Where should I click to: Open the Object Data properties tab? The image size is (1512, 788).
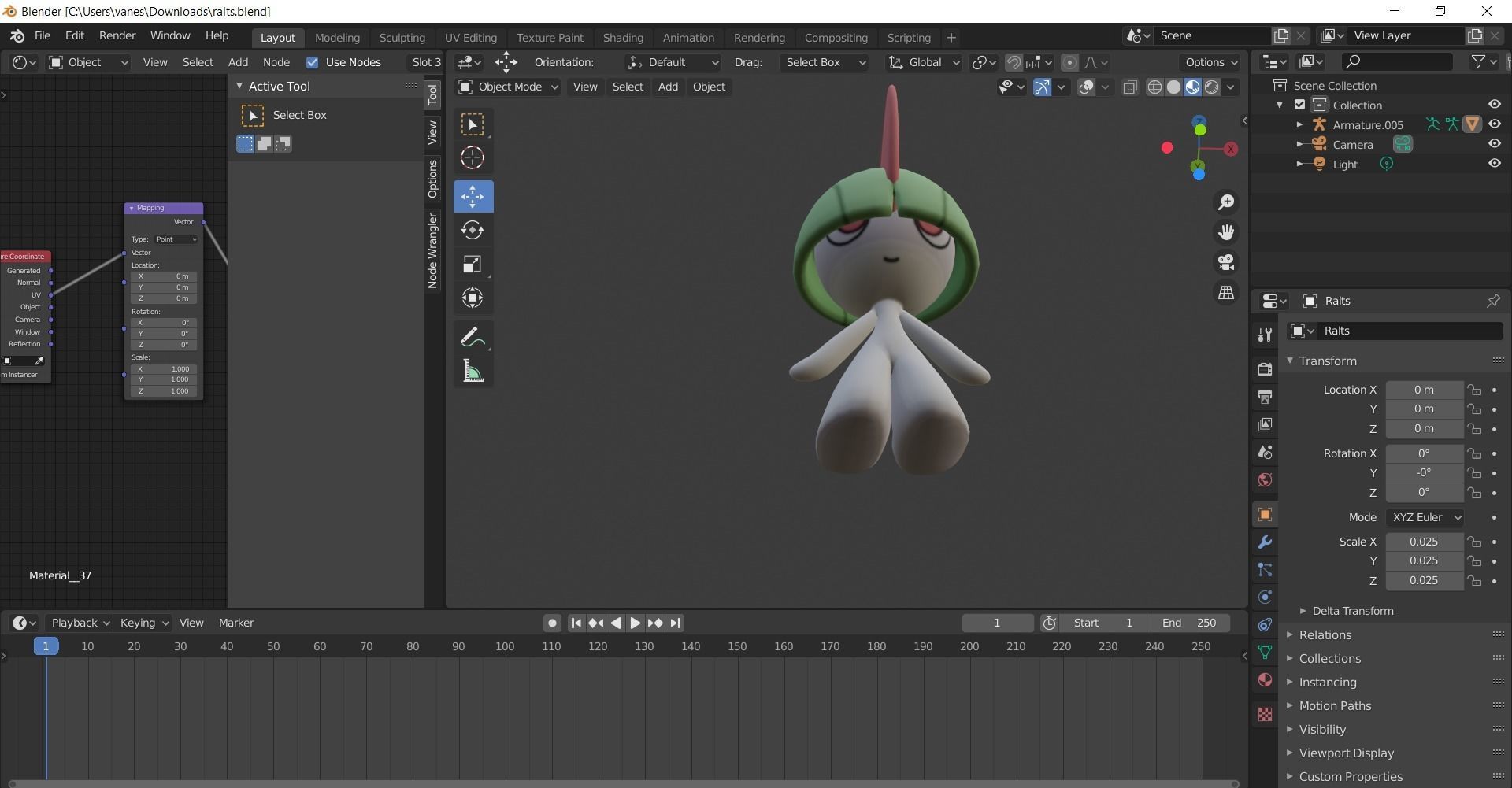click(x=1265, y=652)
